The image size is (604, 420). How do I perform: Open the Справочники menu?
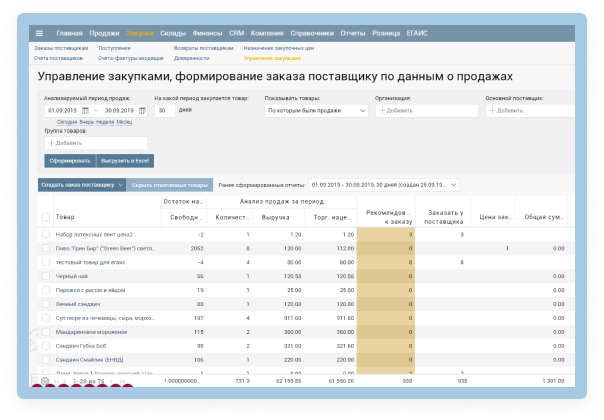[312, 33]
